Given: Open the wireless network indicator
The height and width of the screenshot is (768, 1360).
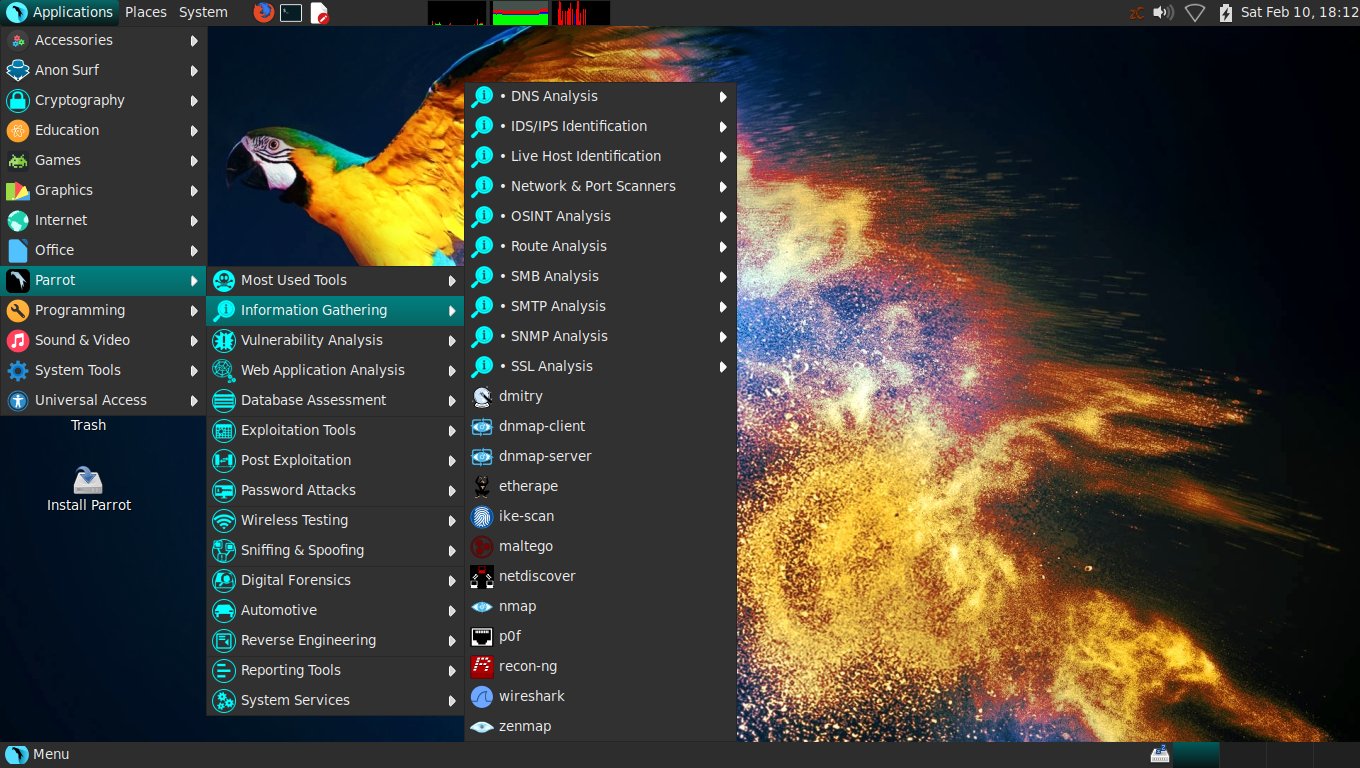Looking at the screenshot, I should 1194,13.
